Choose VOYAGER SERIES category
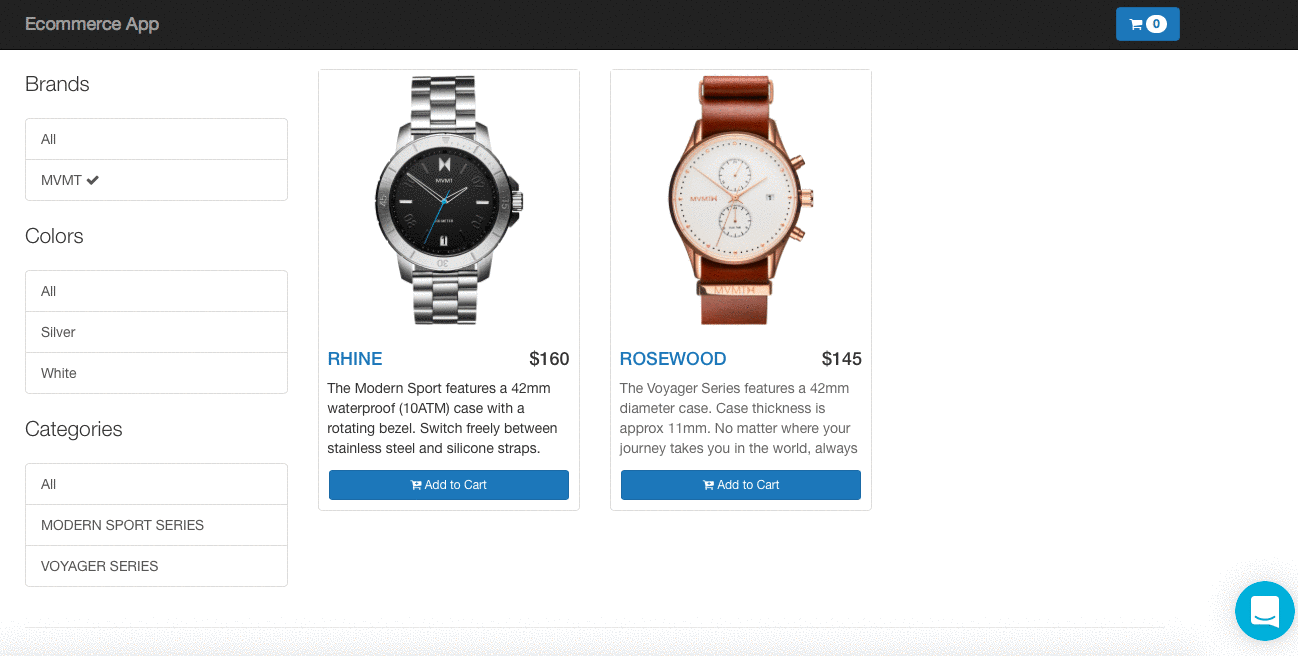 click(x=156, y=566)
